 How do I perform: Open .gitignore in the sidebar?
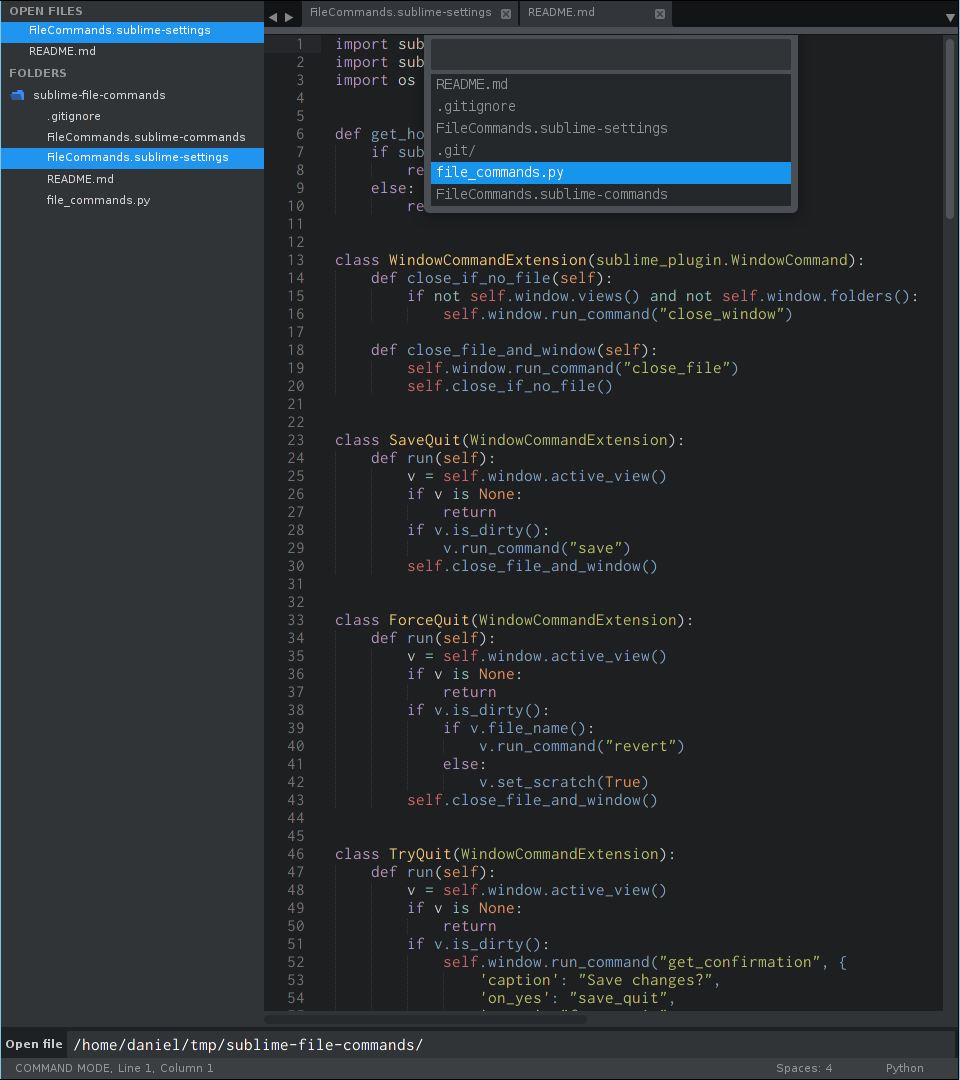pos(74,116)
